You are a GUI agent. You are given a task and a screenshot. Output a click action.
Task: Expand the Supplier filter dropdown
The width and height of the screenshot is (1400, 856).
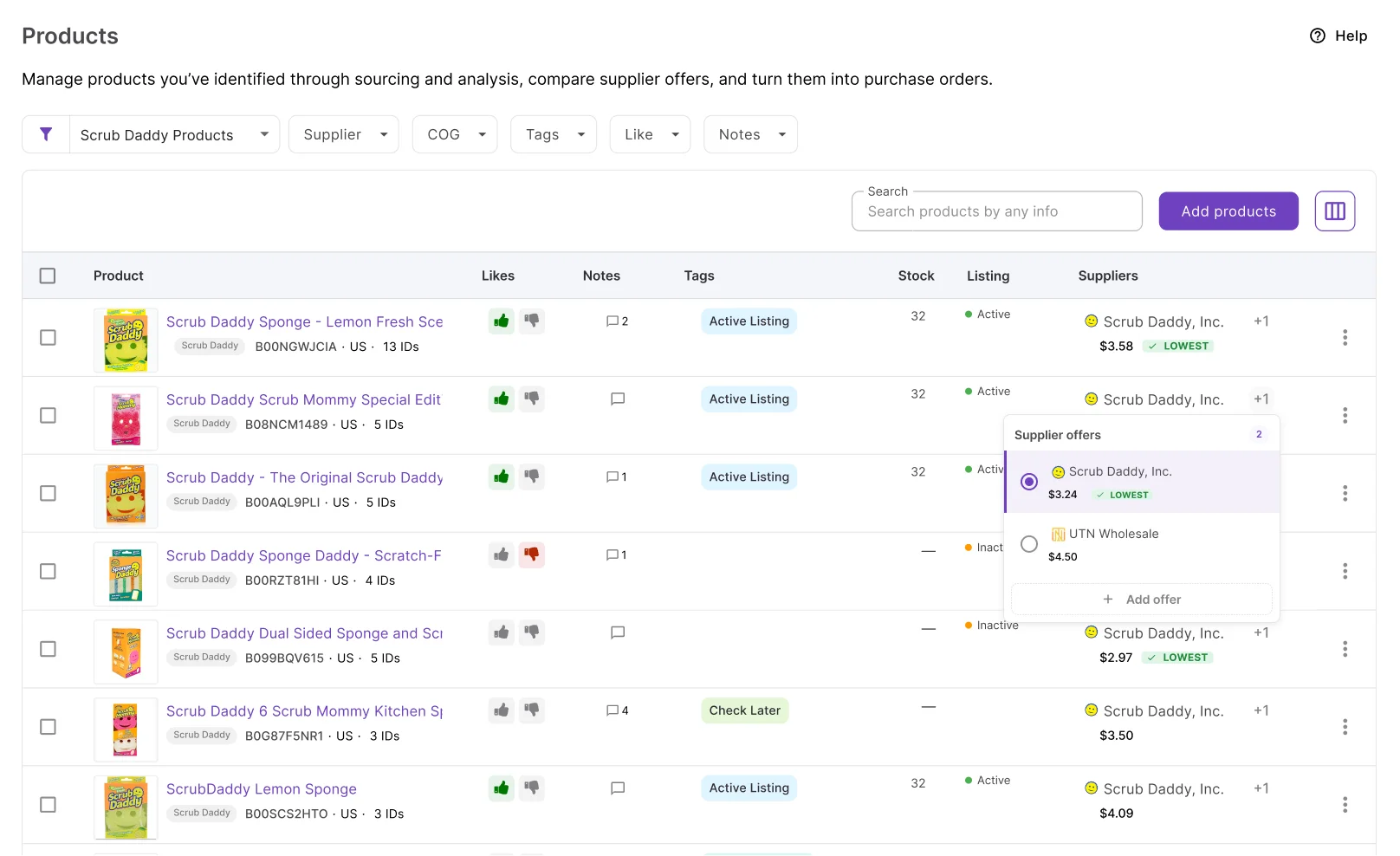(x=344, y=134)
